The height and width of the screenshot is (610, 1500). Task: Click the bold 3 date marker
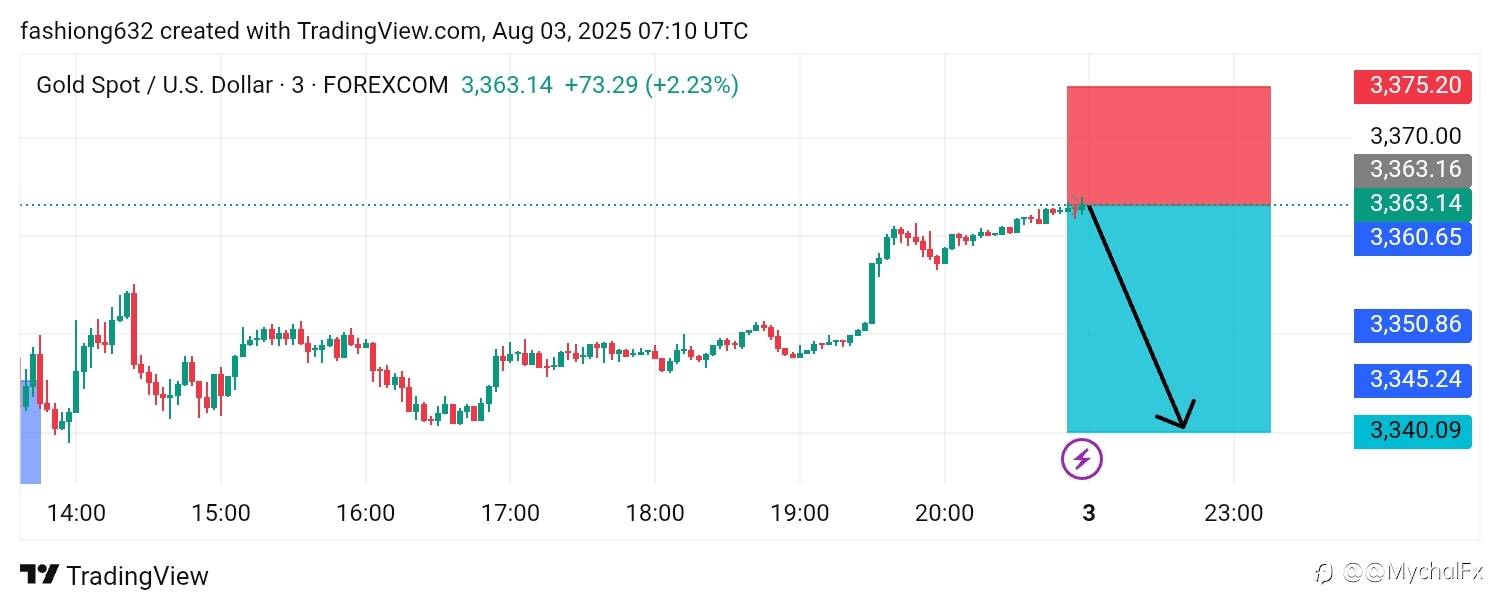tap(1089, 514)
